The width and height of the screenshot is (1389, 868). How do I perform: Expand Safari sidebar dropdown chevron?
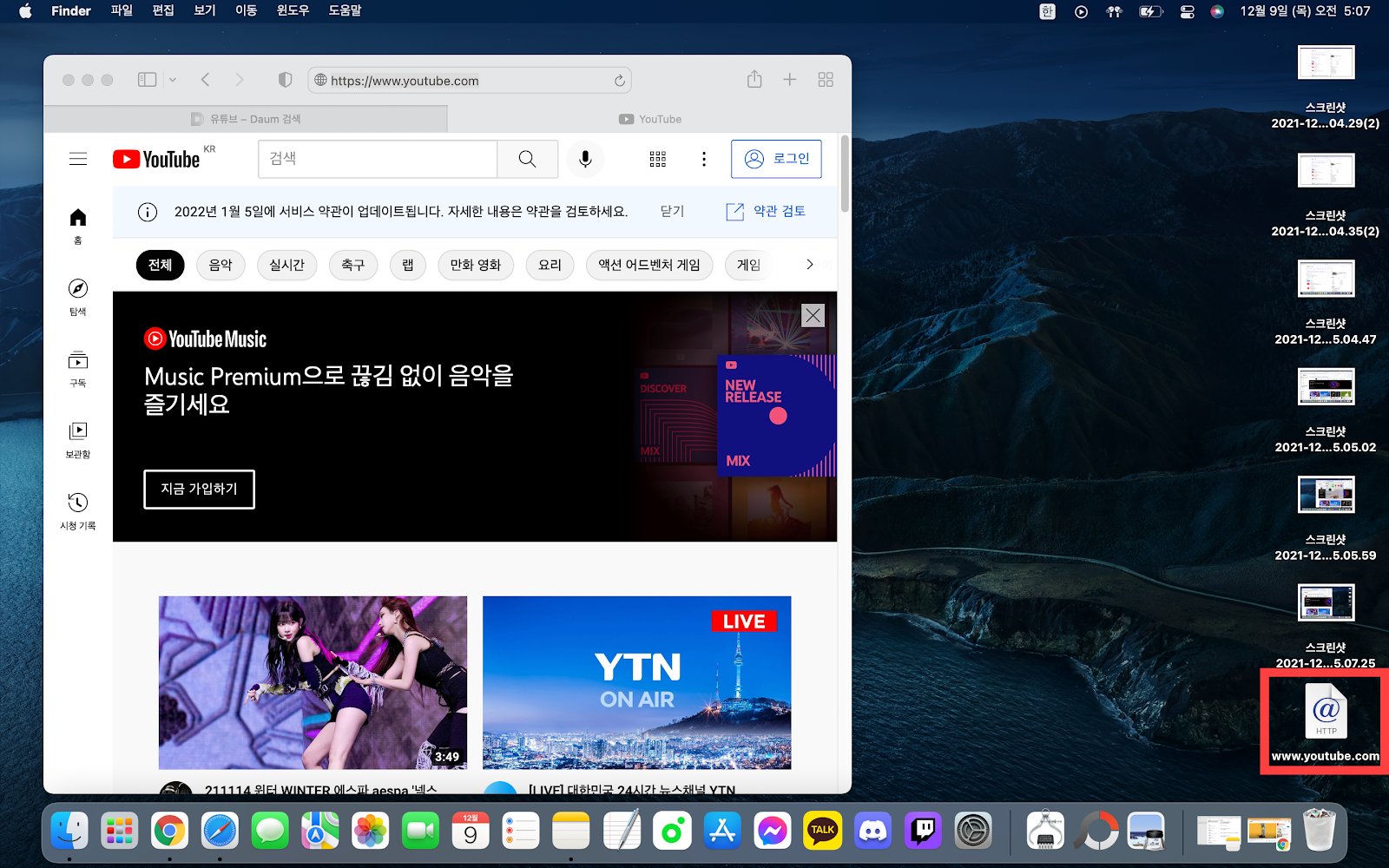pos(173,80)
